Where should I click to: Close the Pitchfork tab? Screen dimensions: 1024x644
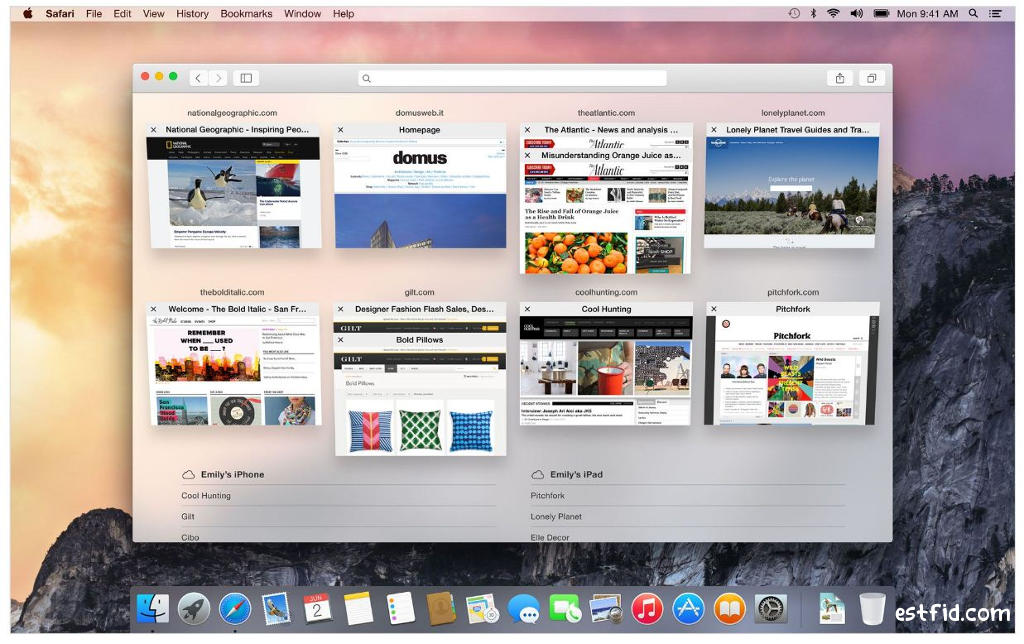click(x=714, y=309)
